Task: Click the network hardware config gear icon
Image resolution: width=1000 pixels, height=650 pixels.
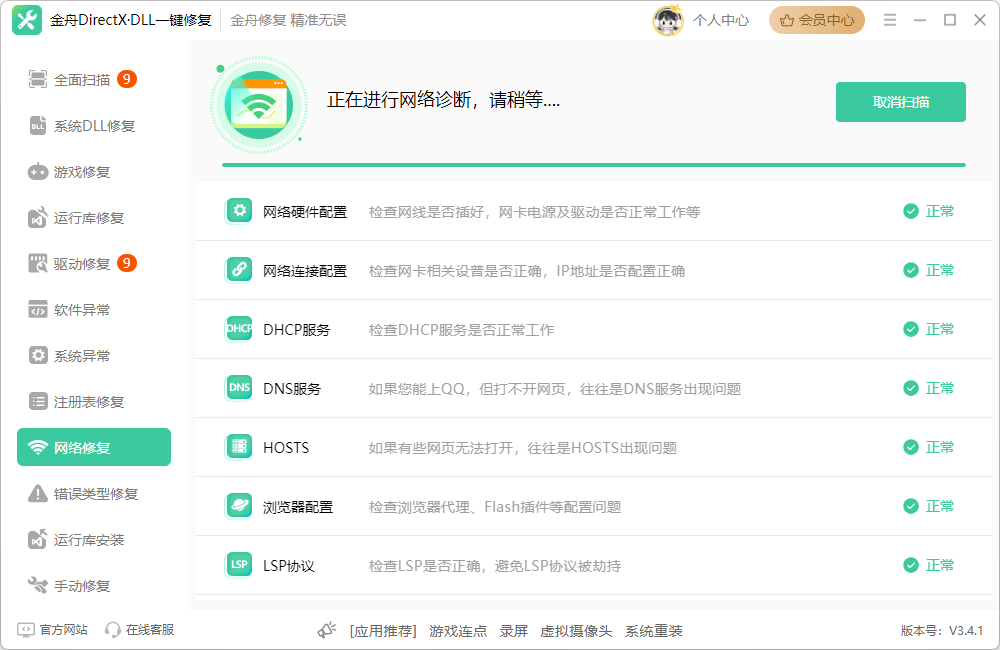Action: (239, 211)
